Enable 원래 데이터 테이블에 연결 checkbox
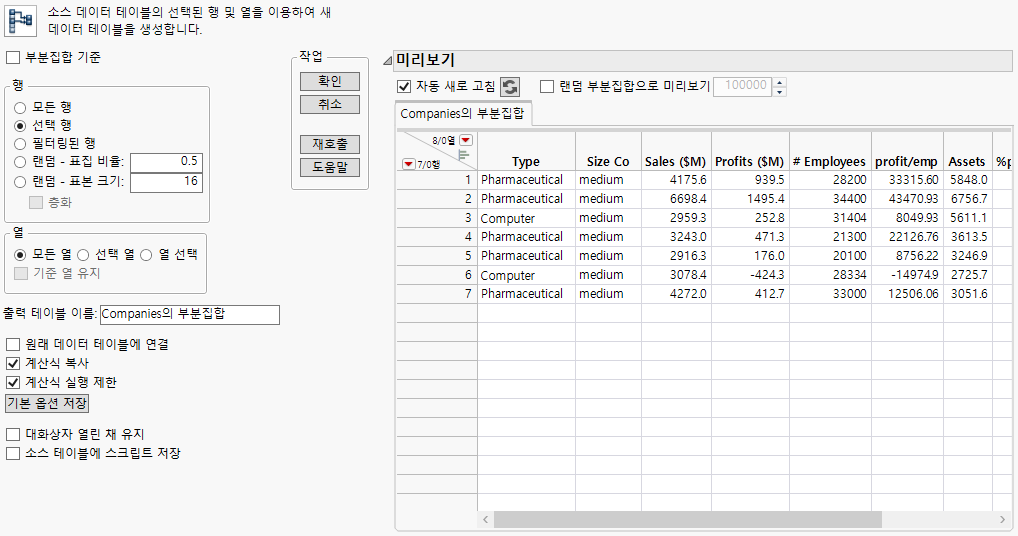Image resolution: width=1018 pixels, height=536 pixels. [x=13, y=345]
